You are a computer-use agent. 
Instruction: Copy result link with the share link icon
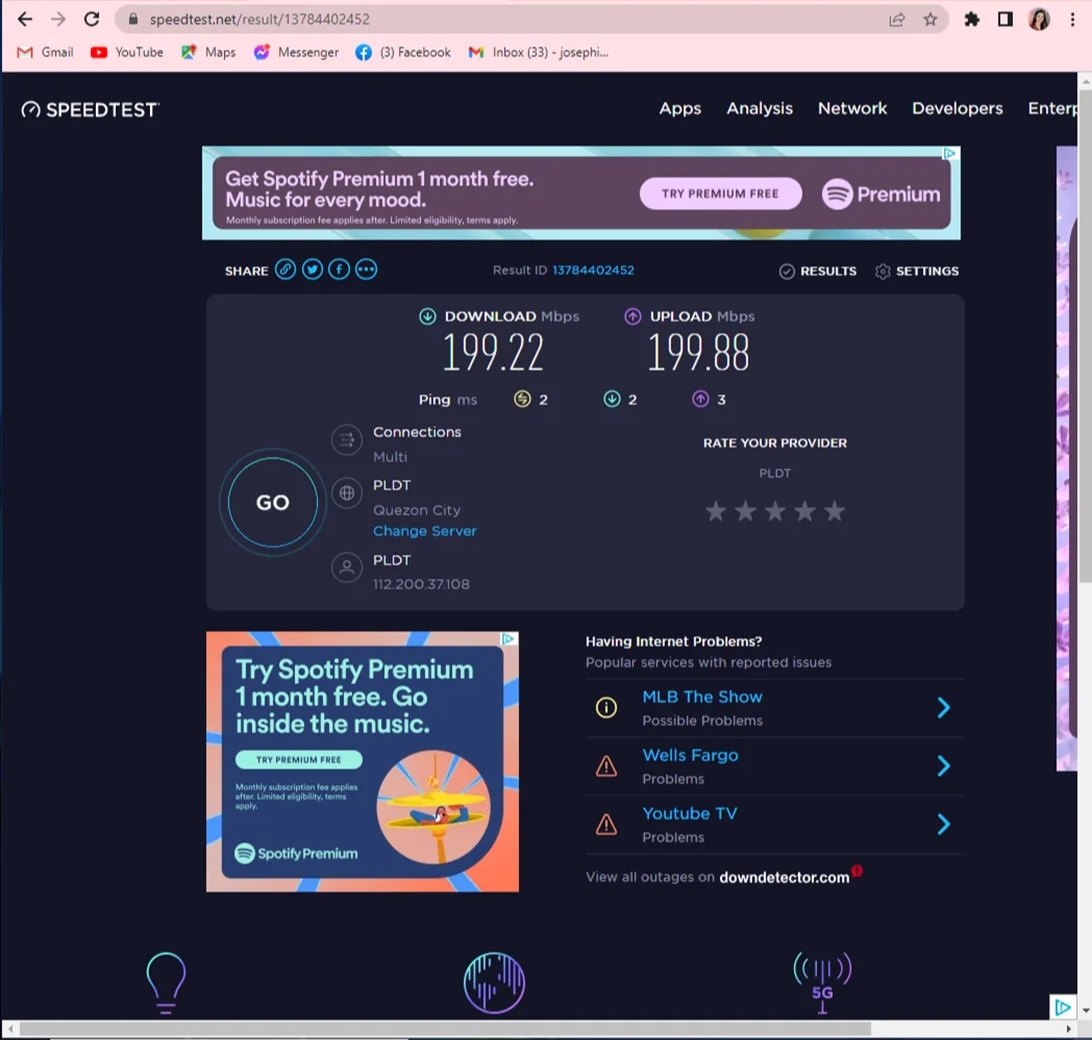pos(286,270)
